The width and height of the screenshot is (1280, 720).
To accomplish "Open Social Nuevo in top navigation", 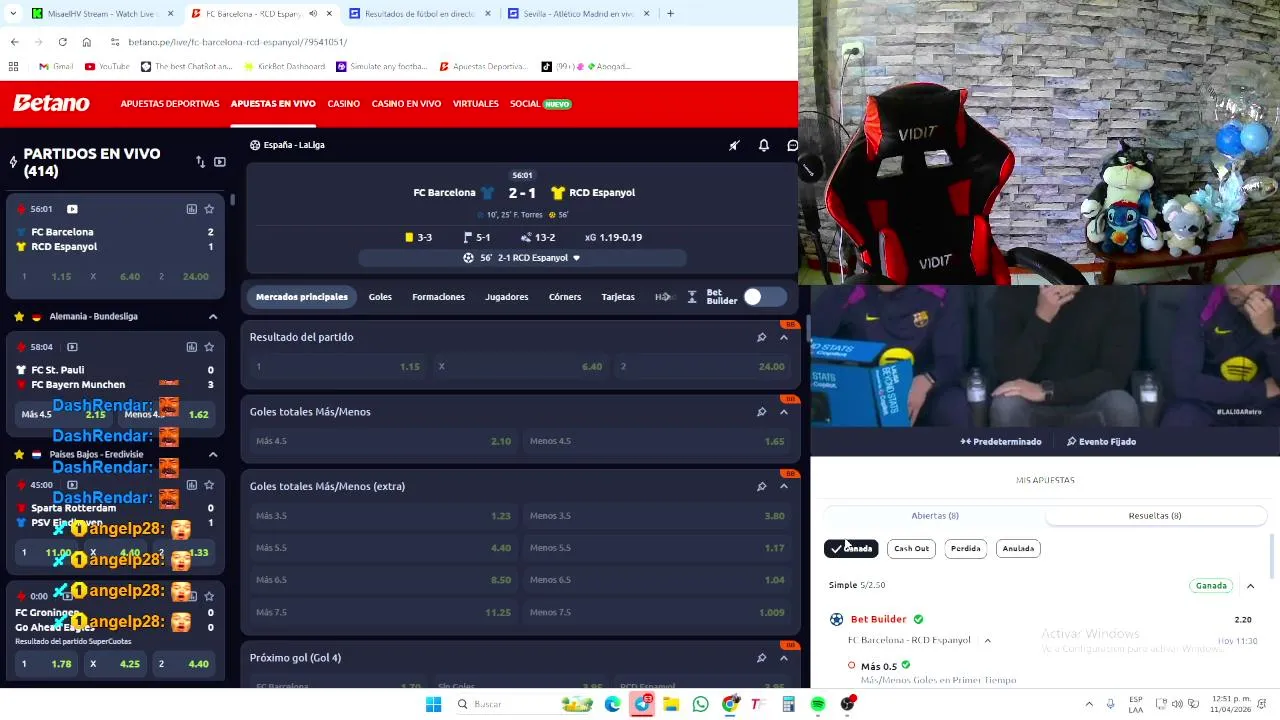I will pos(540,104).
